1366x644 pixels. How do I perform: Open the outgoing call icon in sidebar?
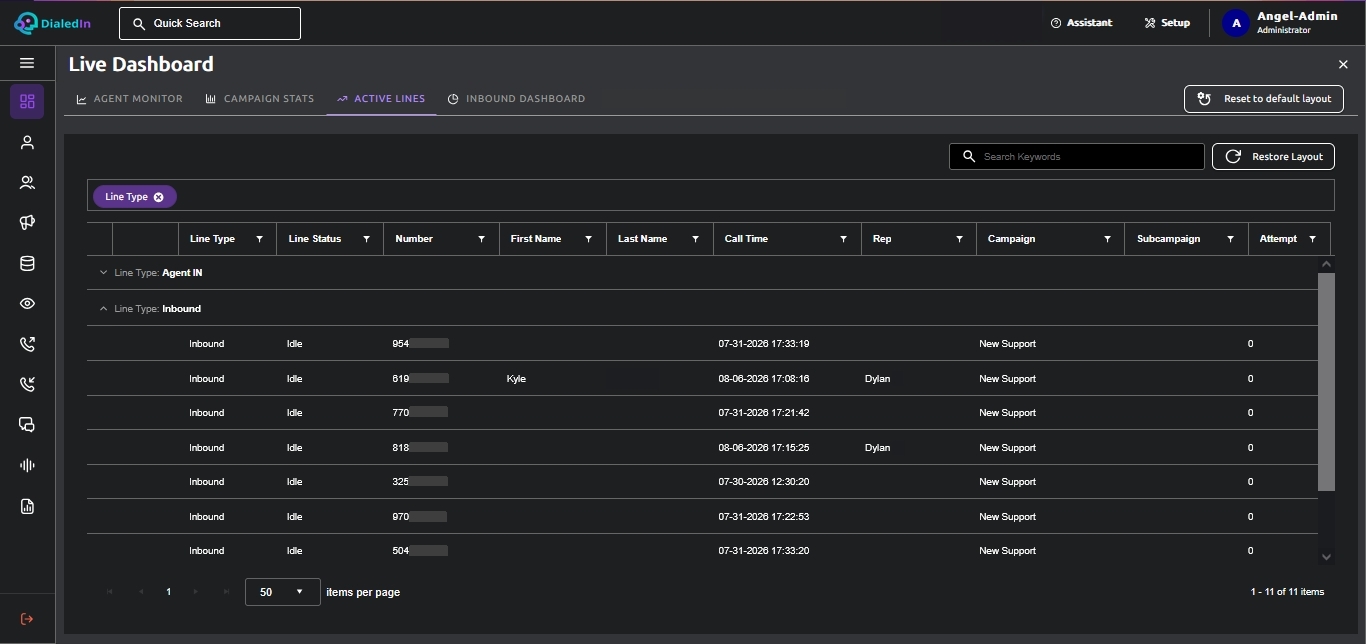tap(27, 344)
